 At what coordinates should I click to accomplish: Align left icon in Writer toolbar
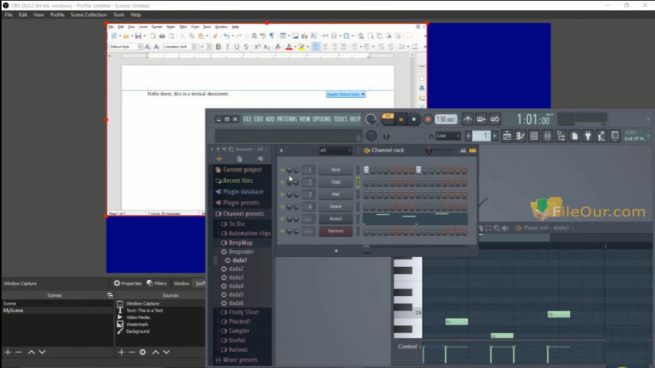pos(316,47)
